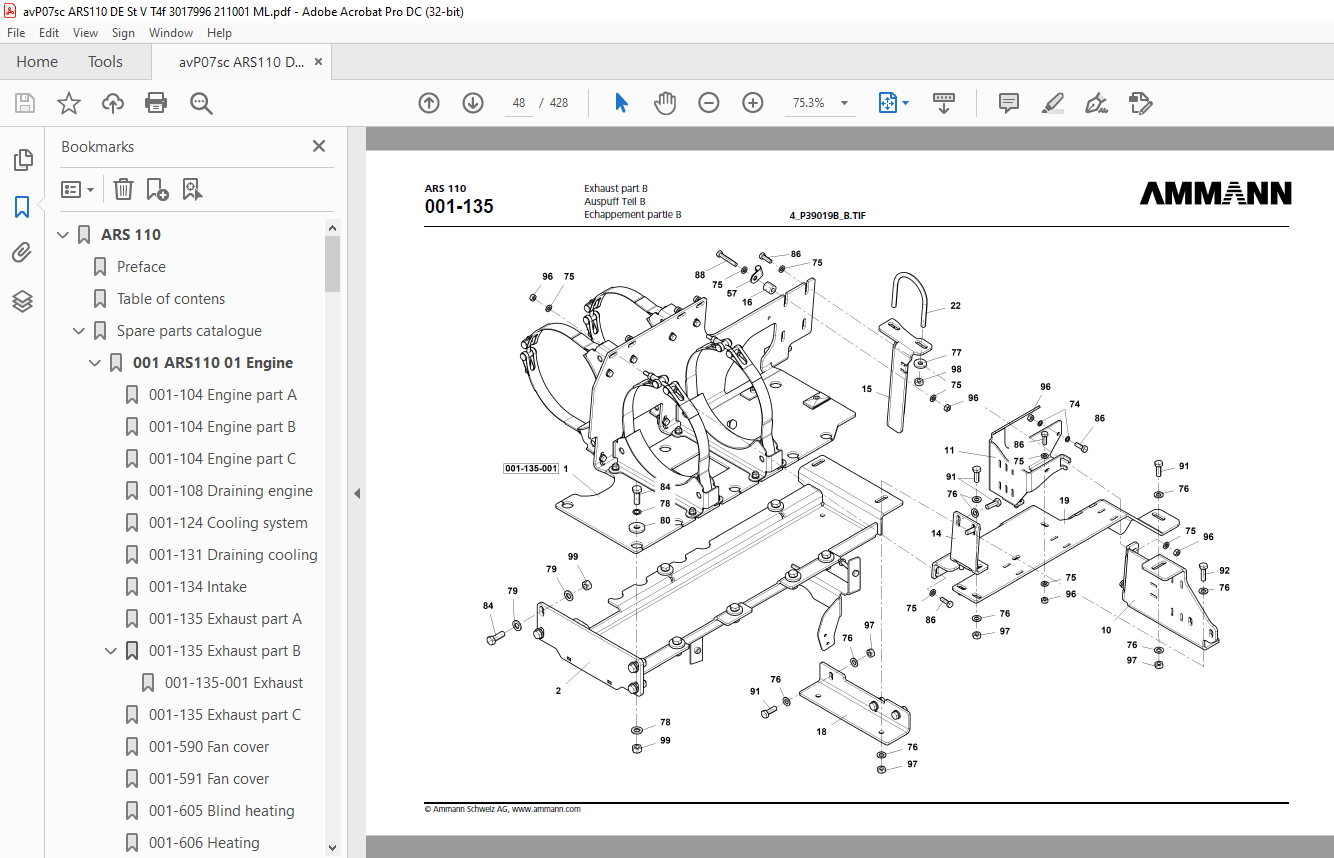This screenshot has height=858, width=1334.
Task: Open the 001-606 Heating bookmark
Action: click(x=204, y=843)
